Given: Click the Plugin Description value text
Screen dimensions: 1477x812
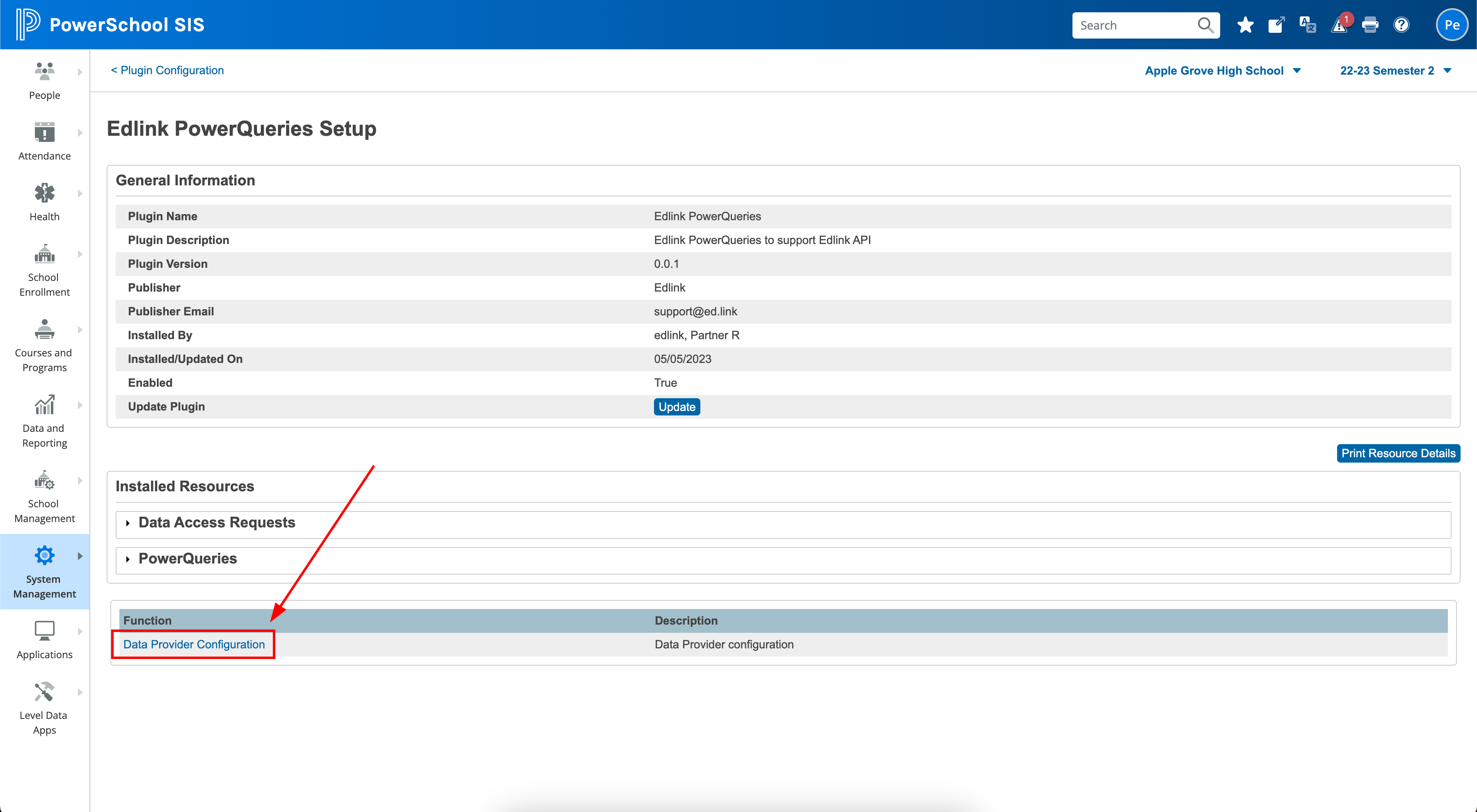Looking at the screenshot, I should [762, 240].
